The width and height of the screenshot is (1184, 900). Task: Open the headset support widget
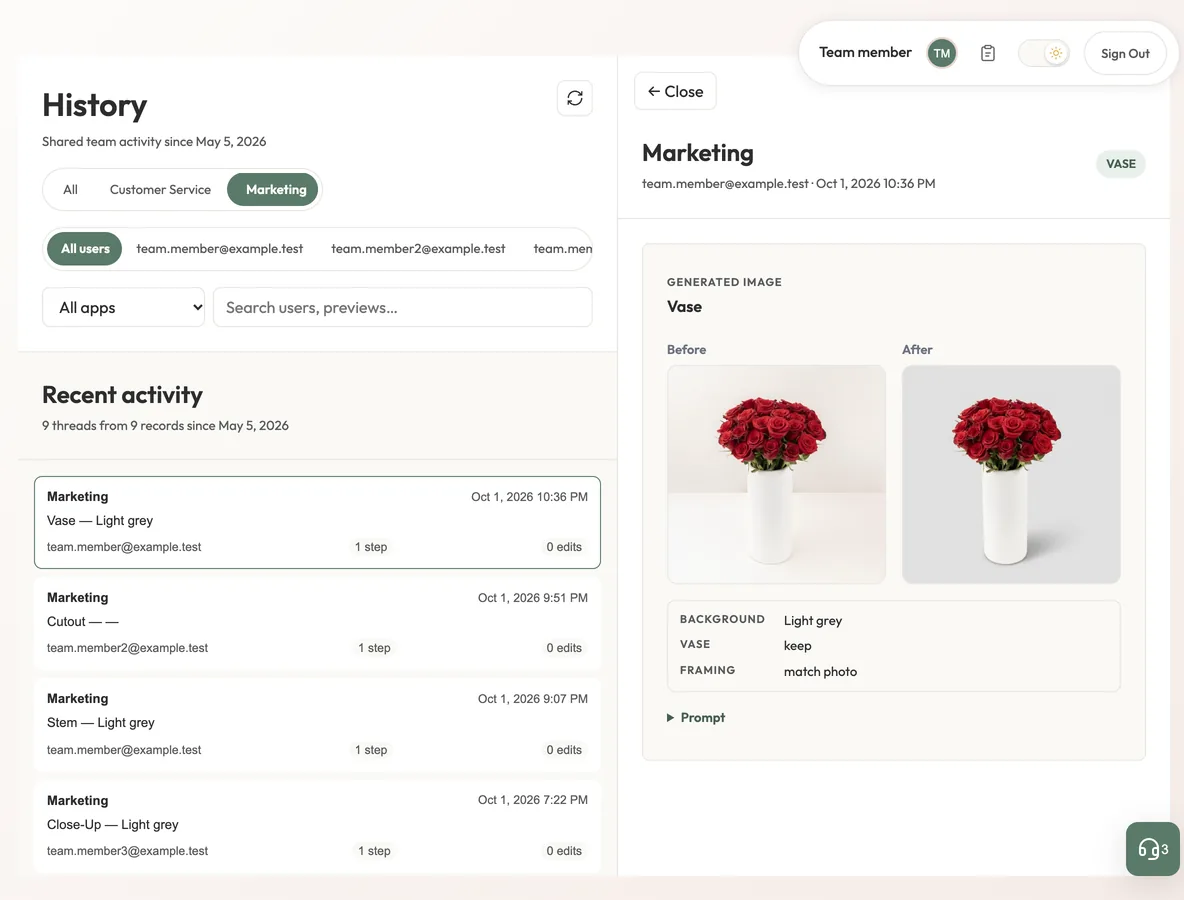(1152, 849)
